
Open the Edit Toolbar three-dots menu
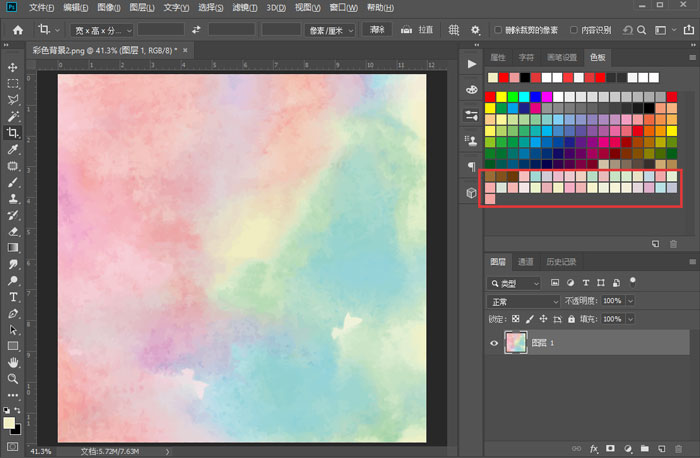(x=12, y=396)
